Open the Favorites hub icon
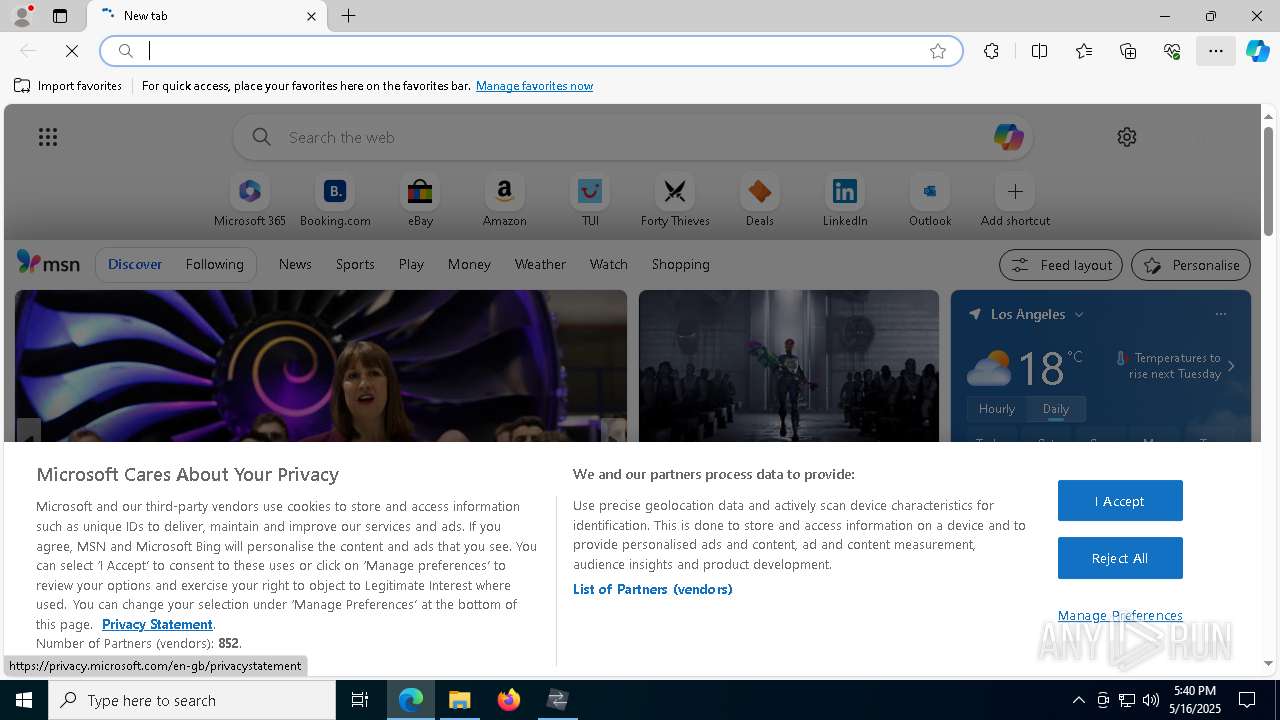Viewport: 1280px width, 720px height. click(x=1084, y=51)
